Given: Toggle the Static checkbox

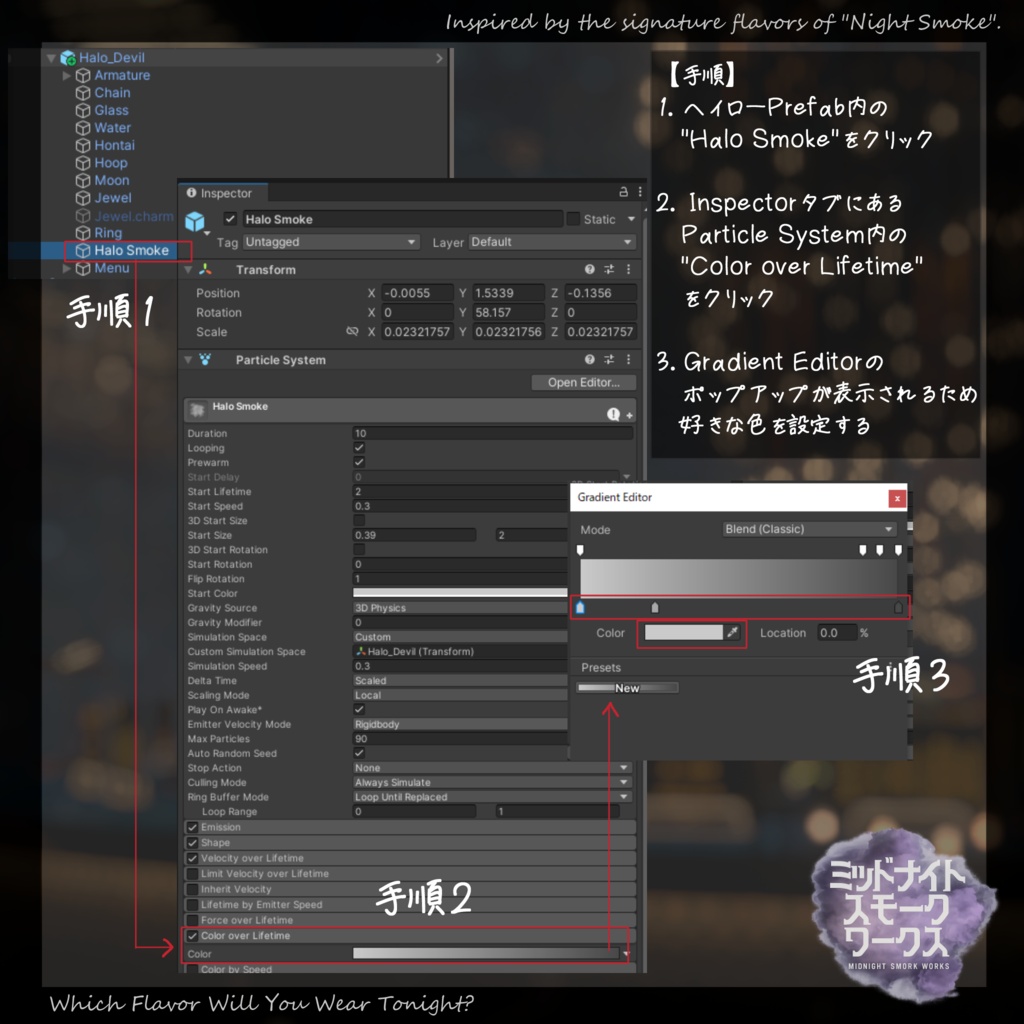Looking at the screenshot, I should [573, 219].
